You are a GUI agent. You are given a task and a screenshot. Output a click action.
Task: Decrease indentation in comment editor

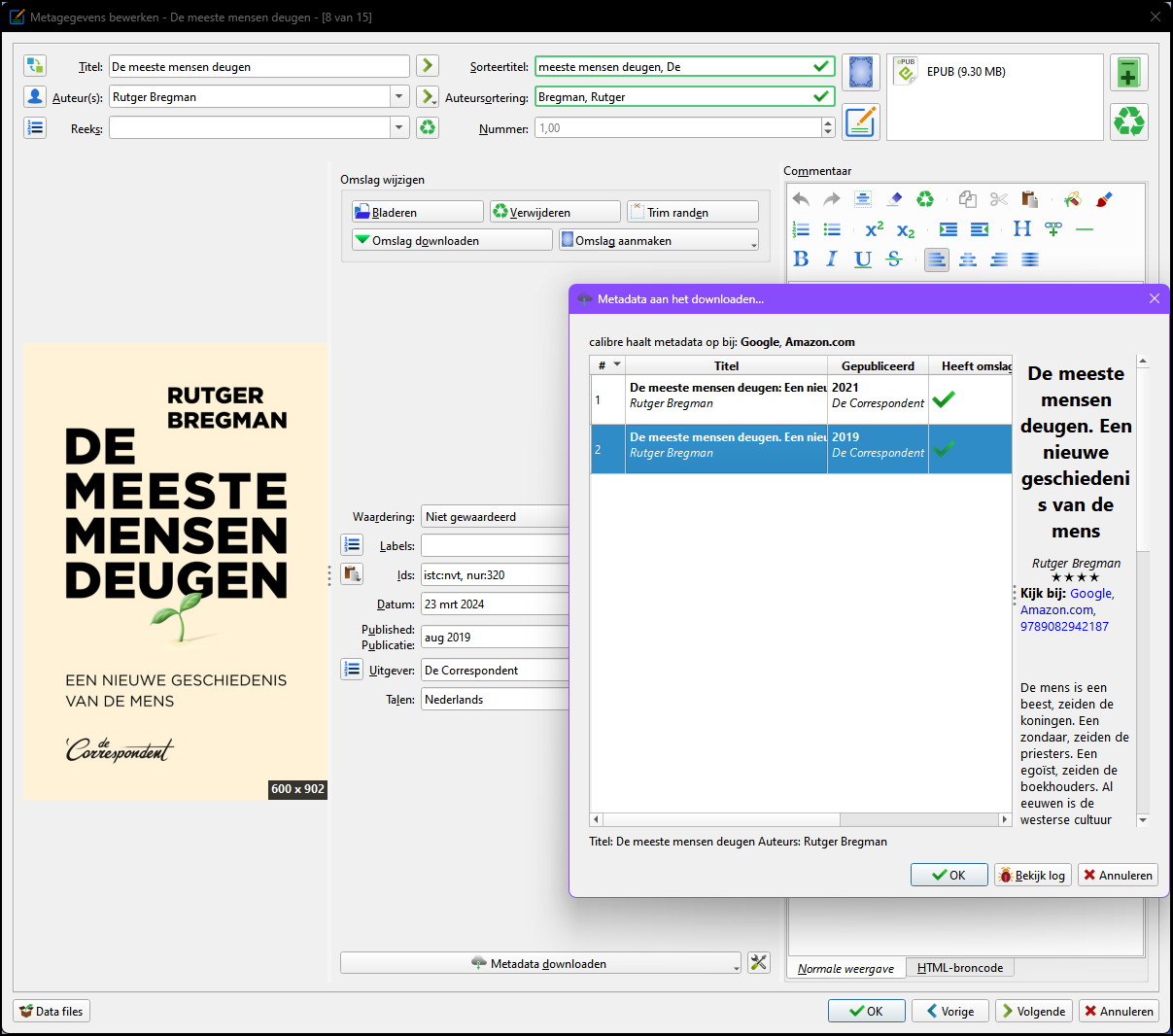[x=980, y=229]
